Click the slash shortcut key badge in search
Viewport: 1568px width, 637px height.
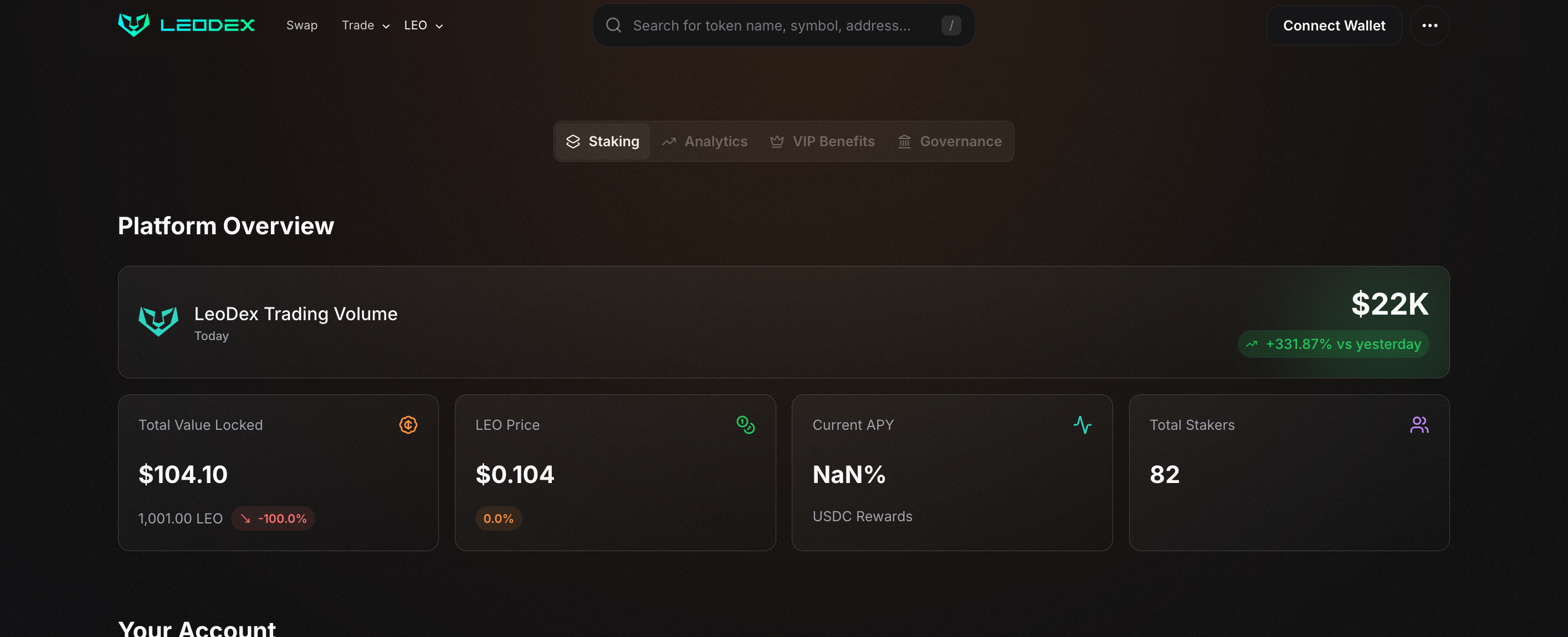tap(951, 25)
